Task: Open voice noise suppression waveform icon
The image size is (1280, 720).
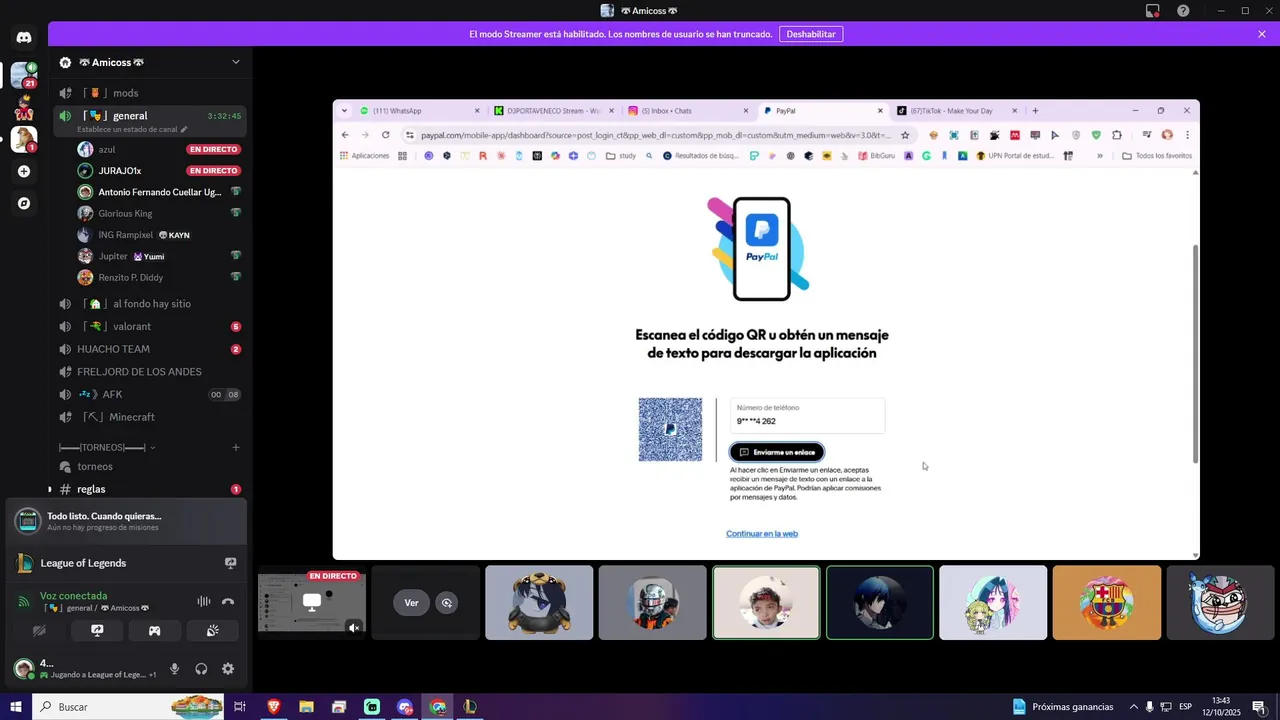Action: (x=203, y=601)
